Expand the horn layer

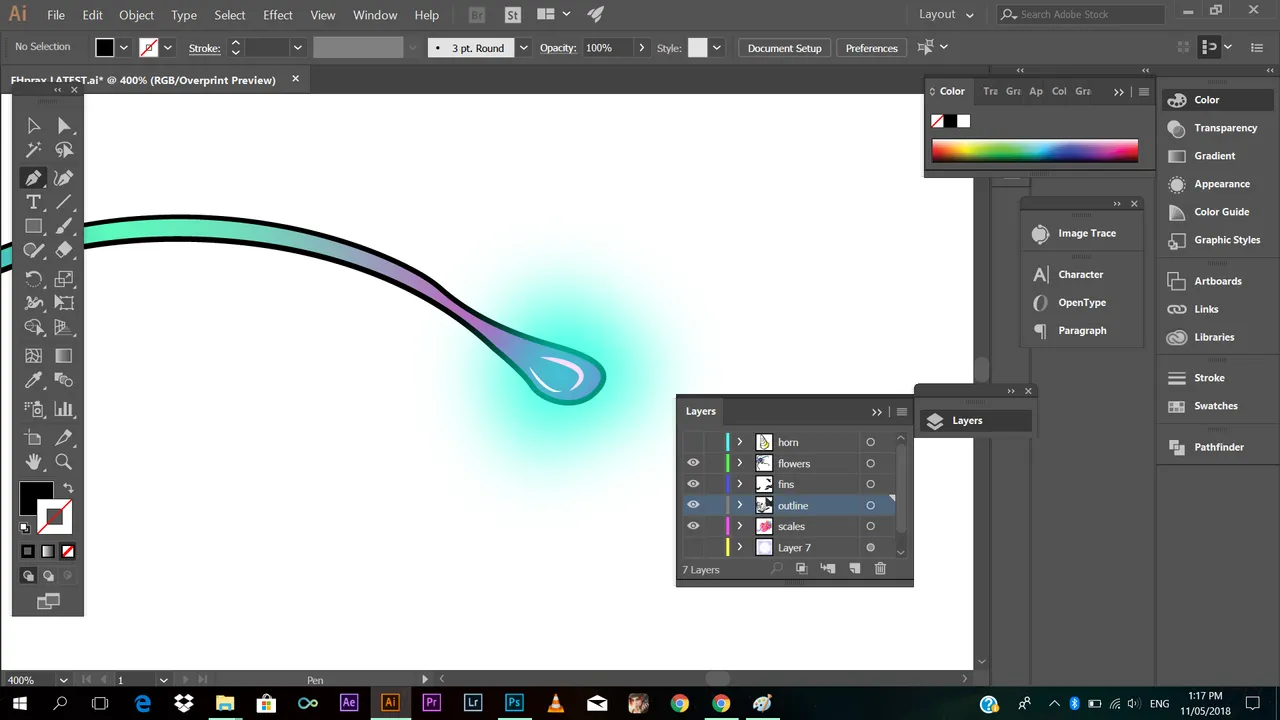tap(740, 442)
